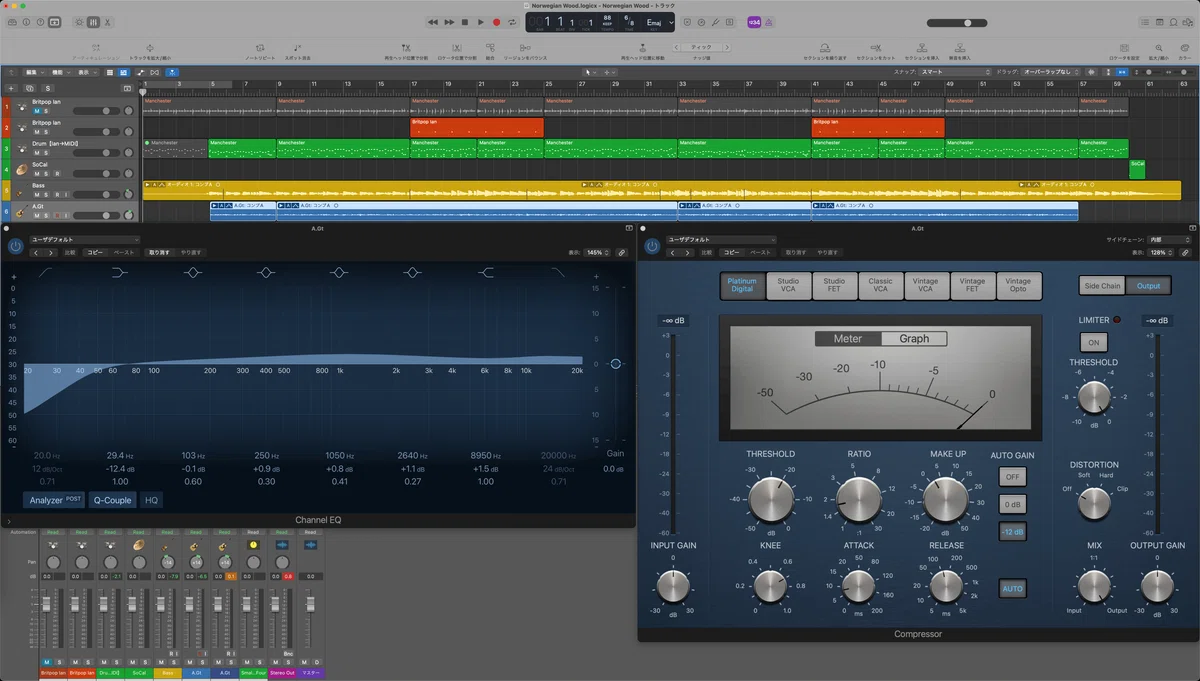Open Compressor view size 128% dropdown
1200x681 pixels.
click(x=1161, y=253)
